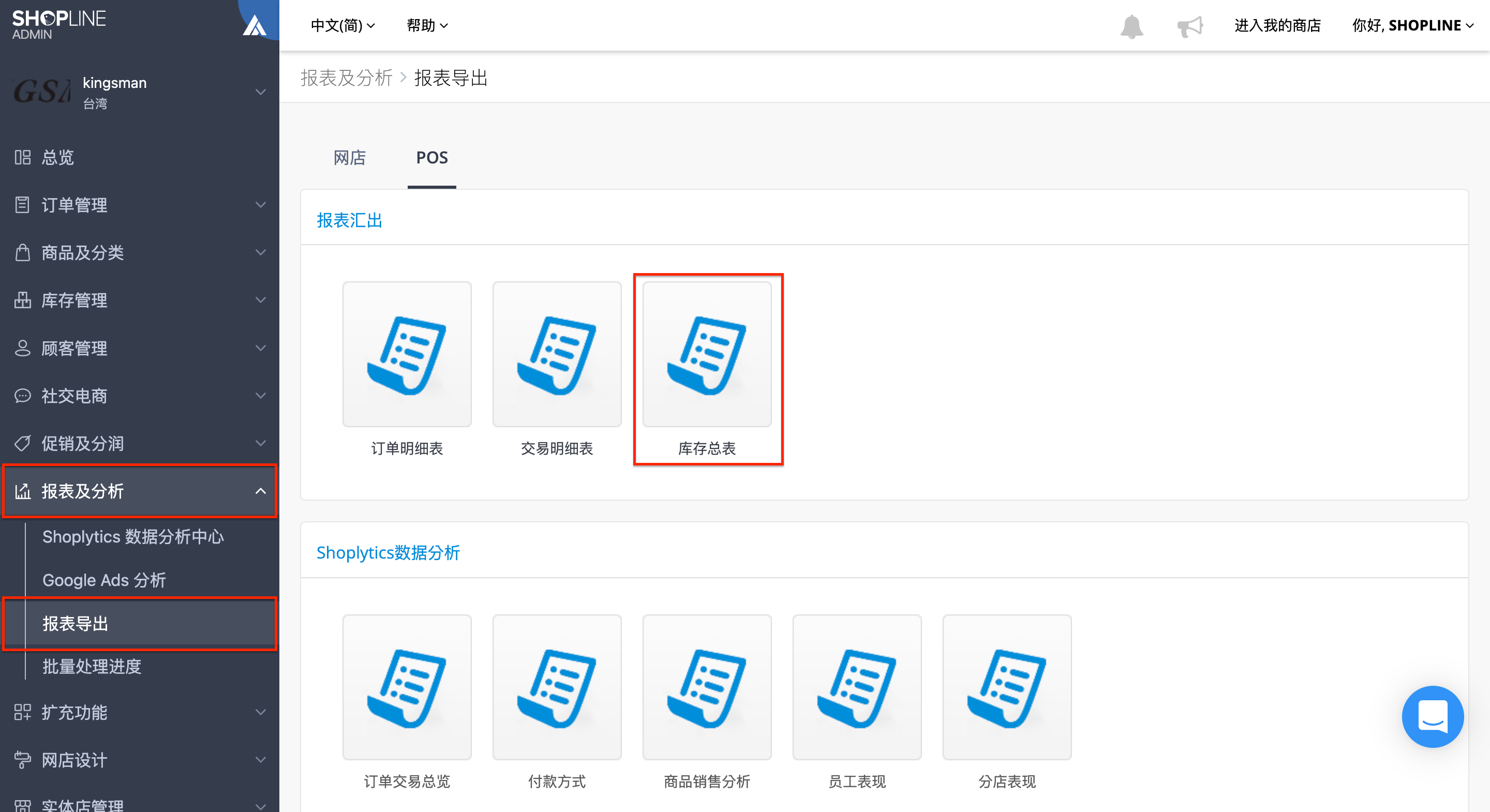This screenshot has width=1490, height=812.
Task: Click the kingsman store logo thumbnail
Action: 41,92
